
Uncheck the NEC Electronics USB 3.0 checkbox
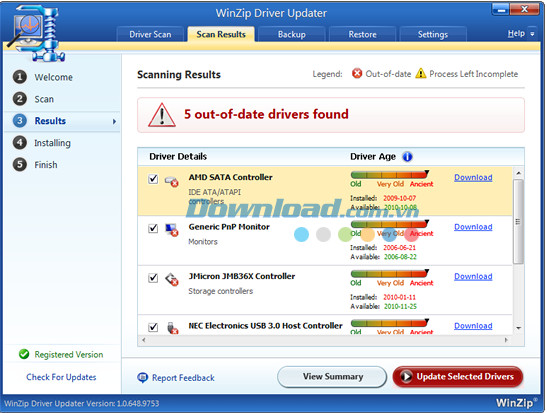153,327
